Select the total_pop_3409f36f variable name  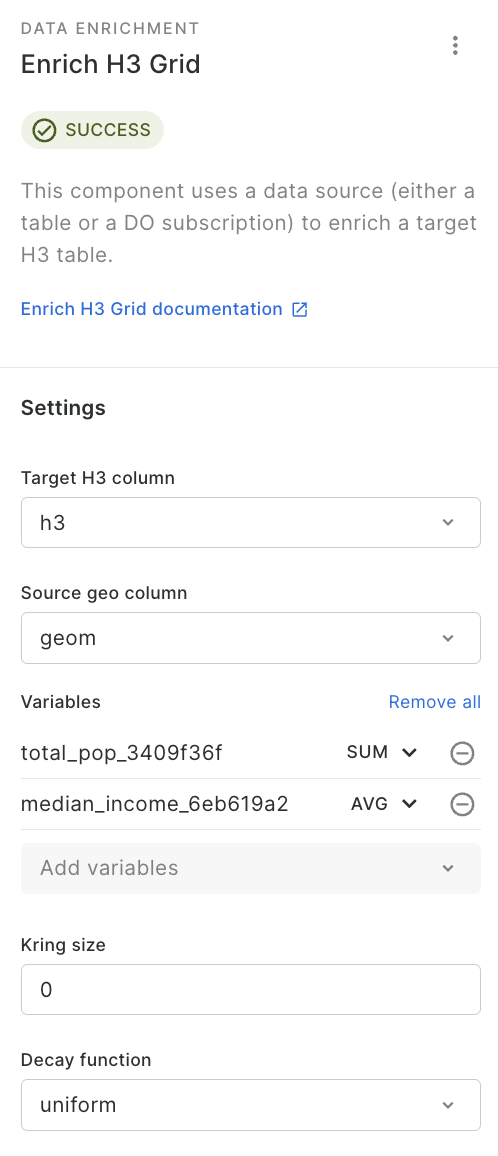[122, 753]
